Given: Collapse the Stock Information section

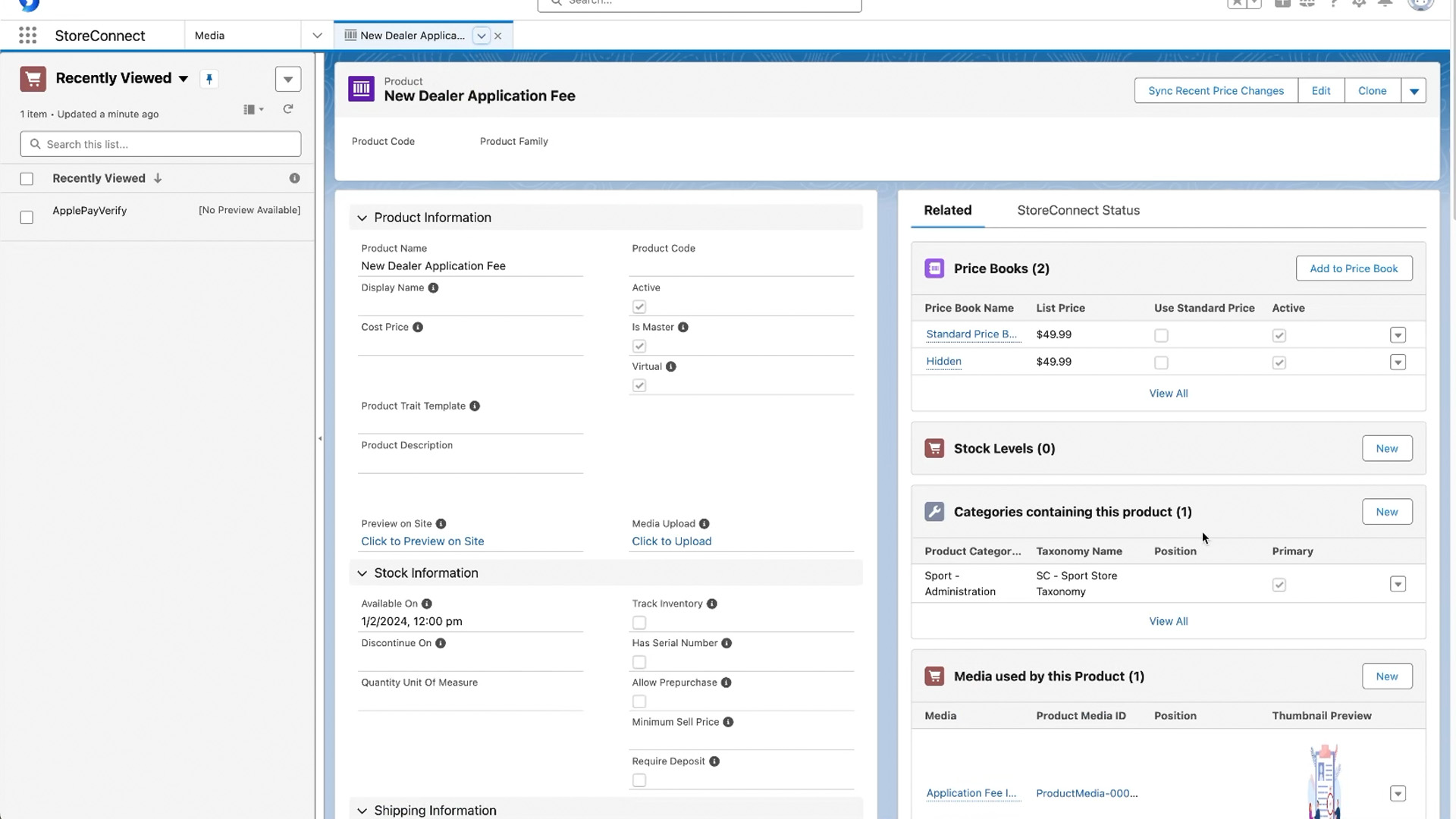Looking at the screenshot, I should (x=362, y=574).
